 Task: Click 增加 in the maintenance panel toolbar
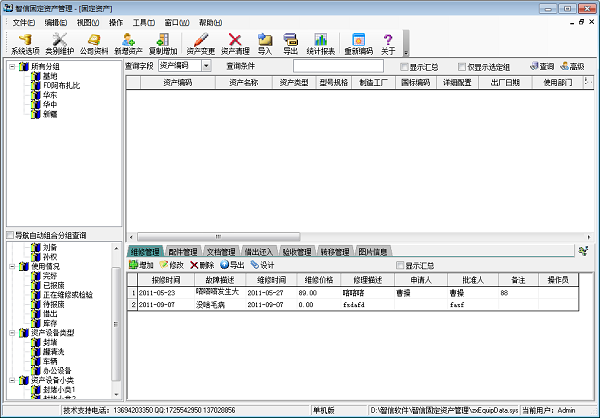click(x=141, y=265)
